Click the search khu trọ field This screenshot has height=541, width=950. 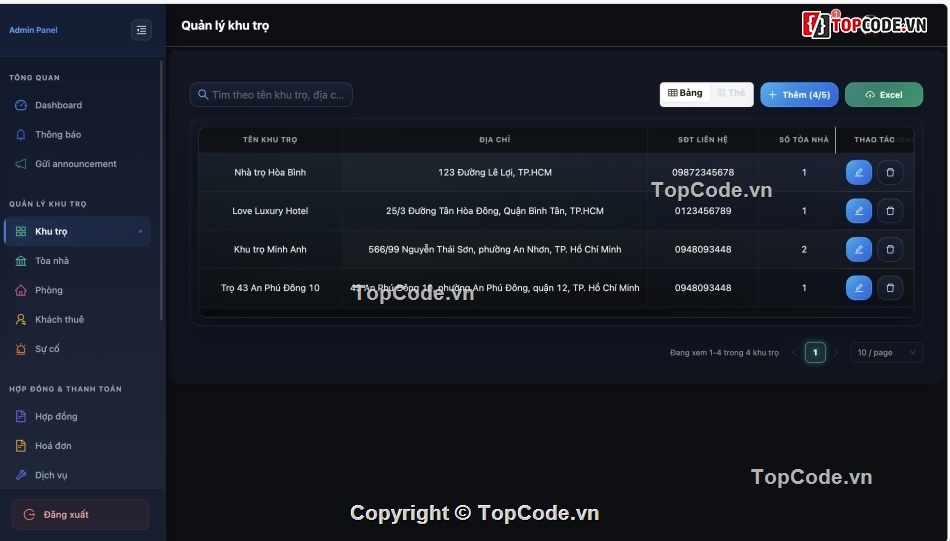click(271, 95)
